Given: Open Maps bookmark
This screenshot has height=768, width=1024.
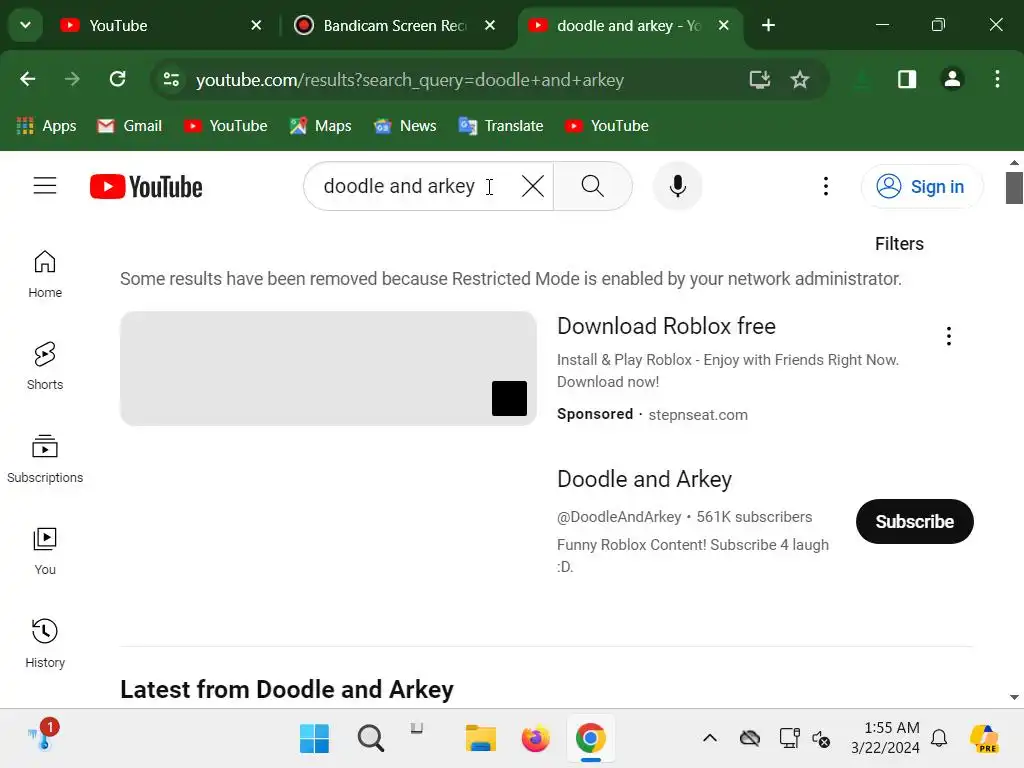Looking at the screenshot, I should pos(321,125).
